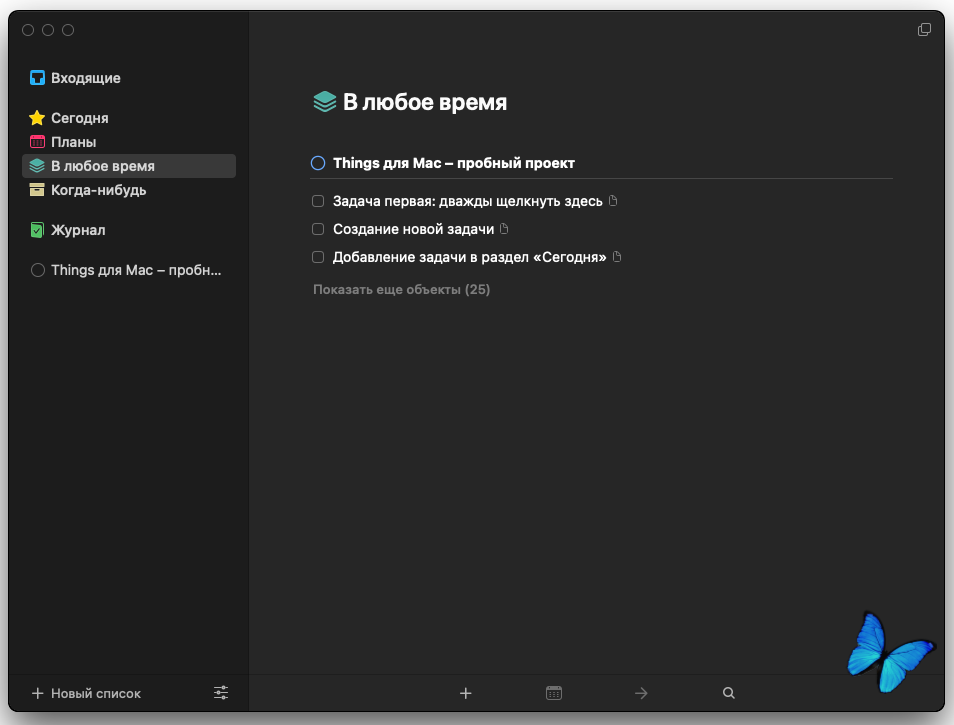This screenshot has width=954, height=725.
Task: Open new window icon at top right
Action: pos(924,30)
